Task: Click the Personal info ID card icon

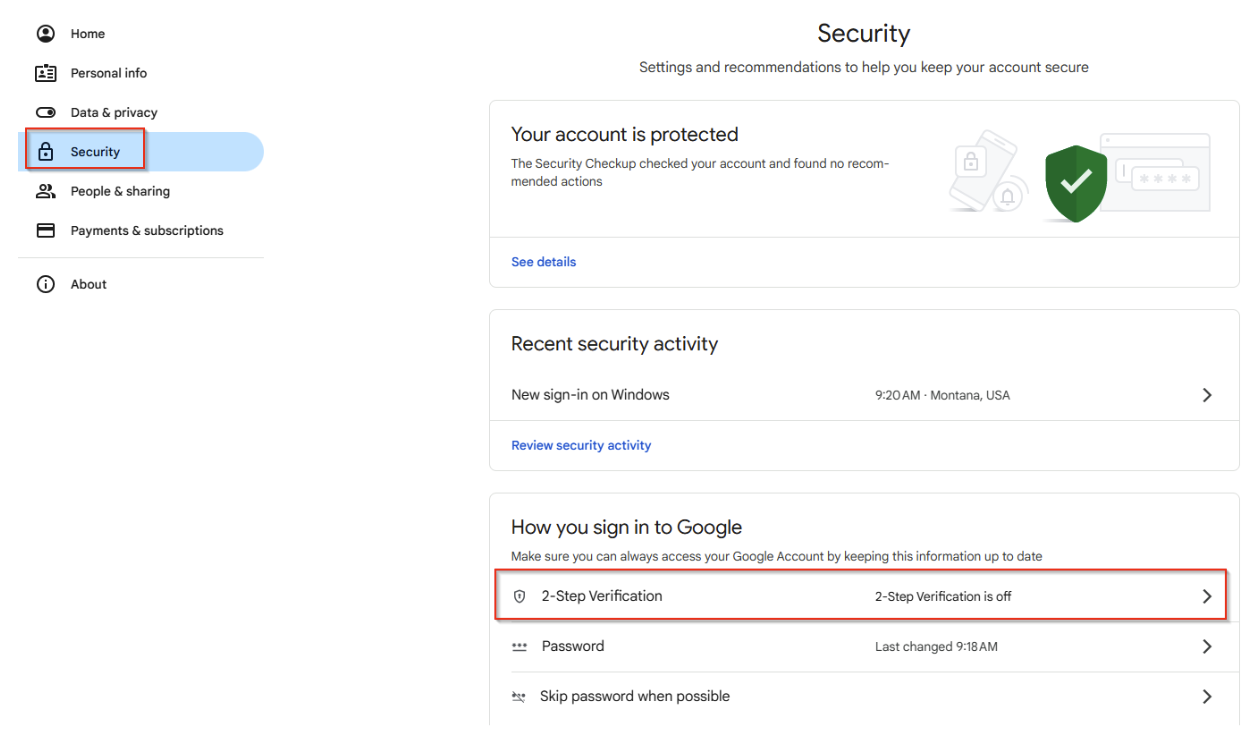Action: (46, 73)
